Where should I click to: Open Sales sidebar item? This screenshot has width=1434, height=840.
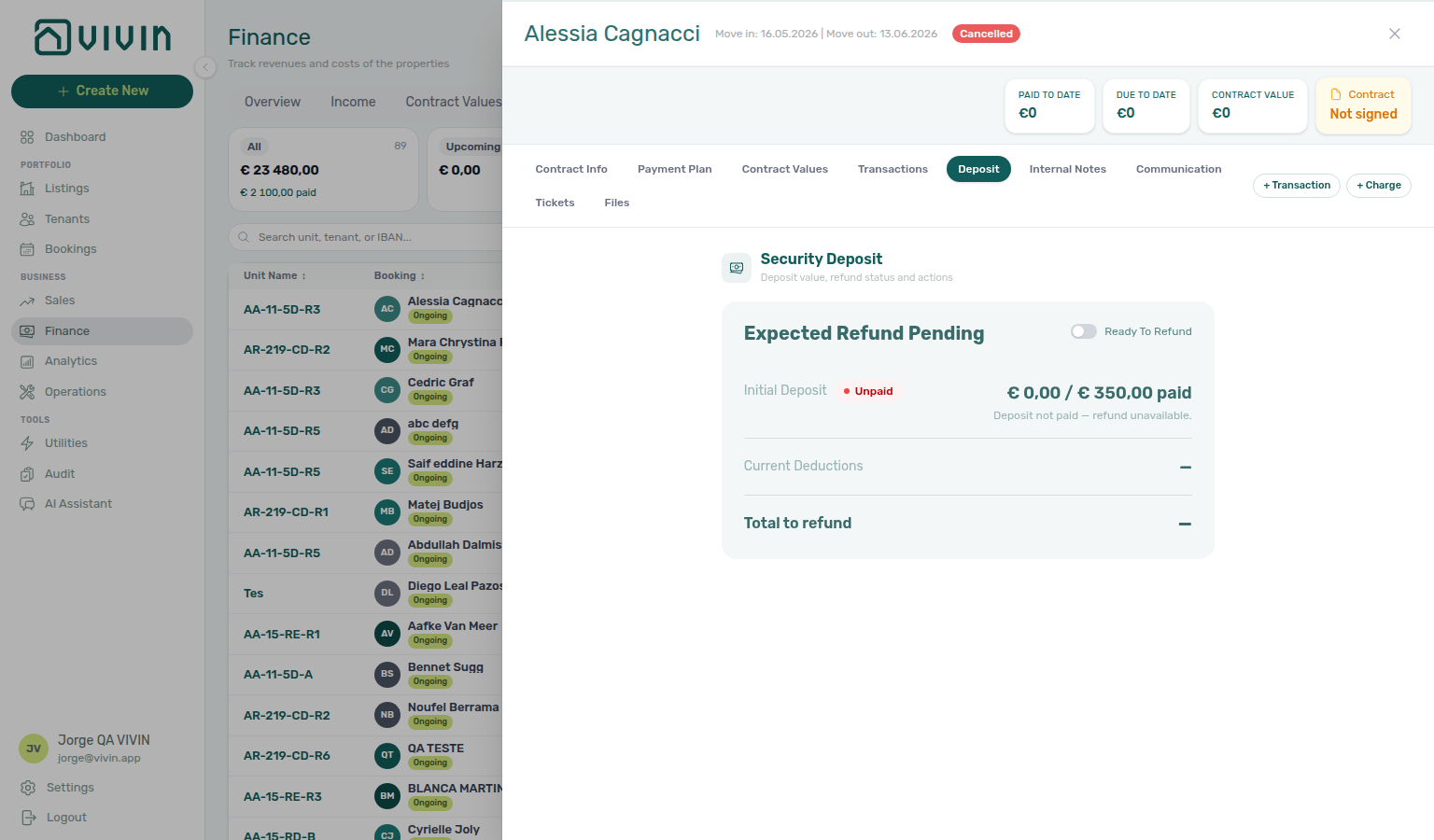(102, 301)
